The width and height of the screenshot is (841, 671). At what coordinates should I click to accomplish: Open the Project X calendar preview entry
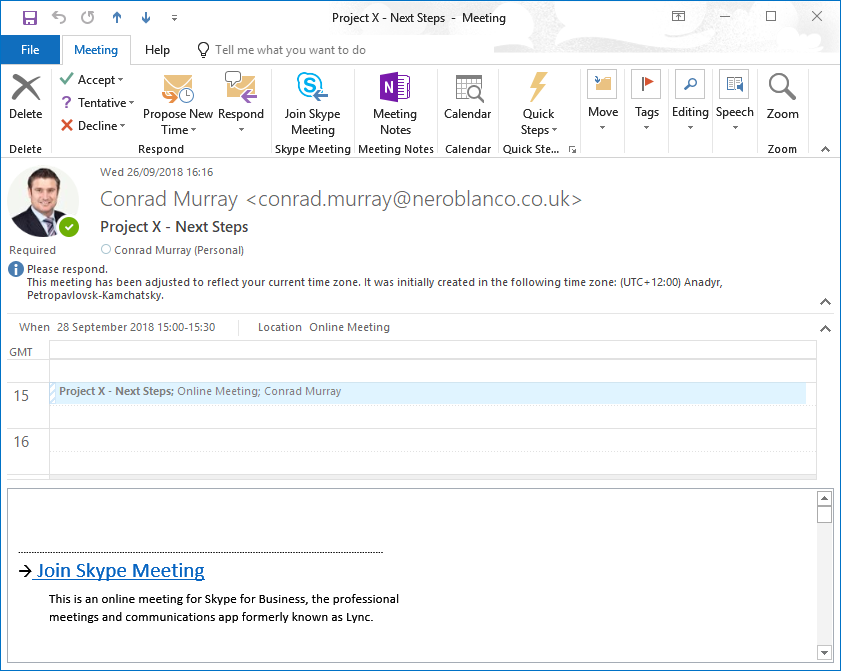coord(427,392)
